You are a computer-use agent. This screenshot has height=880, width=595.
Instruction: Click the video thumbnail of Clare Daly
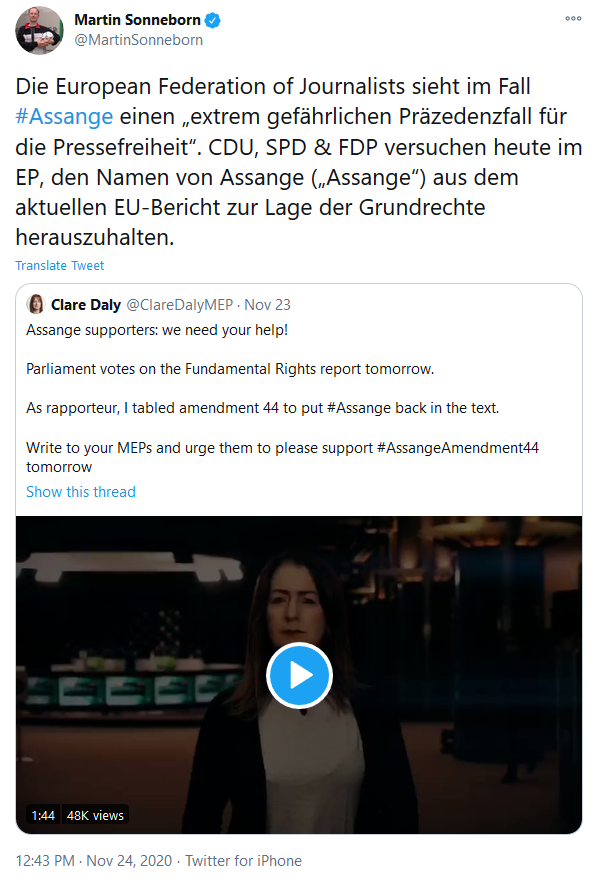(299, 675)
